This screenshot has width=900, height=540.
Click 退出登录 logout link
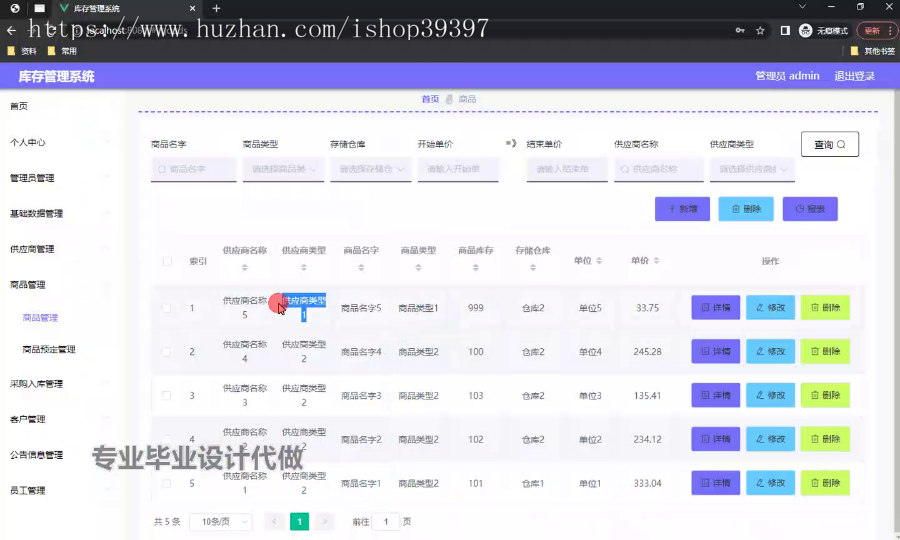point(854,76)
